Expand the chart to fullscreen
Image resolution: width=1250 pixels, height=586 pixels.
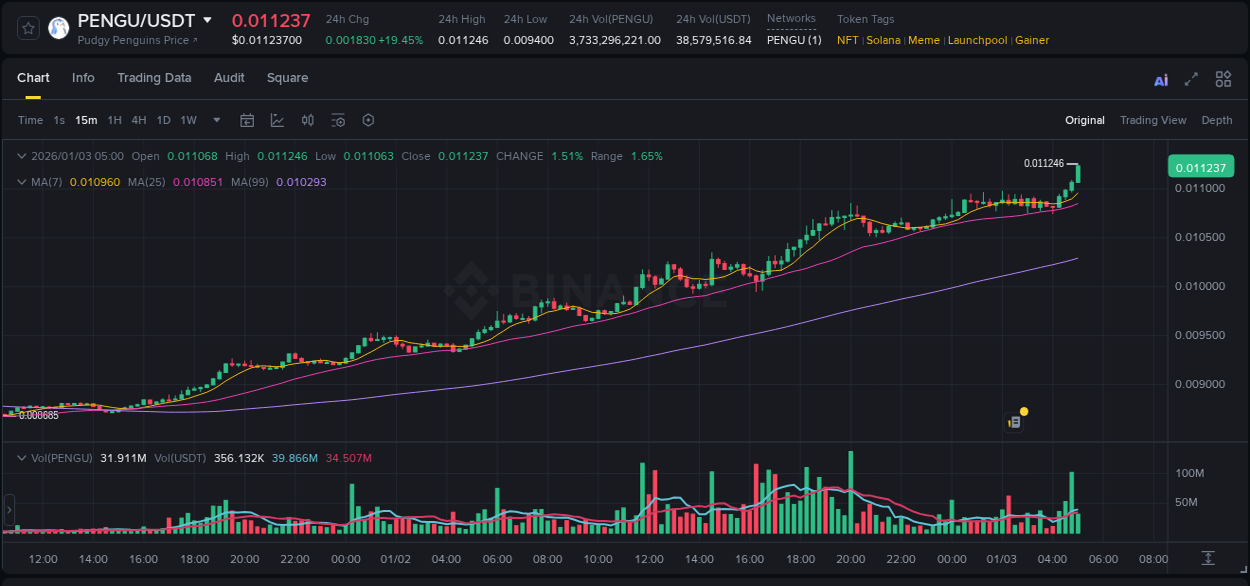tap(1192, 78)
